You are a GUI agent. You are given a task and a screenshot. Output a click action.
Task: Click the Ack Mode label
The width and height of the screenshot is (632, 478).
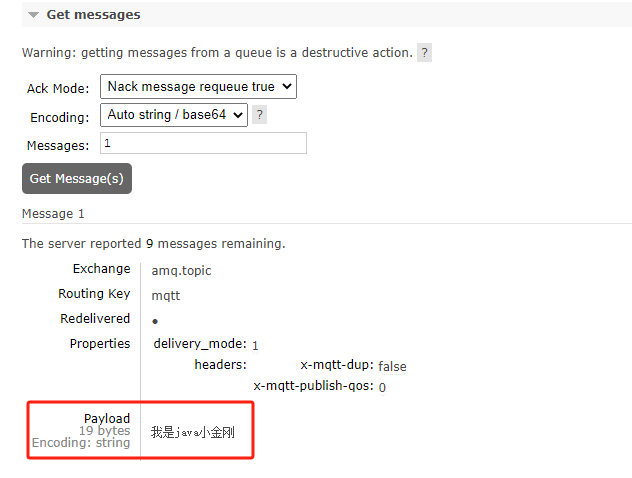click(x=58, y=89)
